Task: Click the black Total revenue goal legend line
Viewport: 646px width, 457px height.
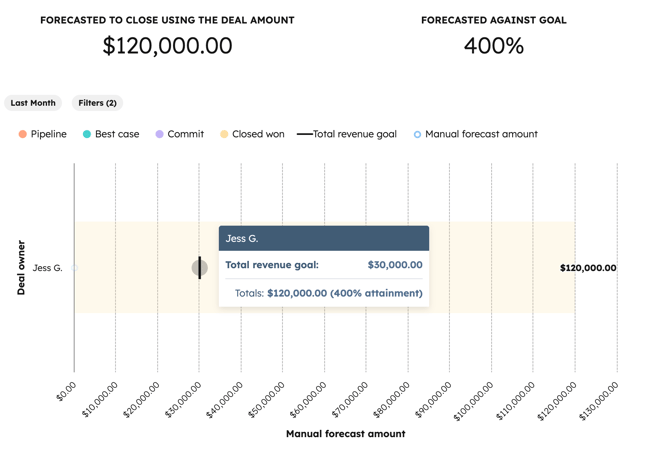Action: pos(304,134)
